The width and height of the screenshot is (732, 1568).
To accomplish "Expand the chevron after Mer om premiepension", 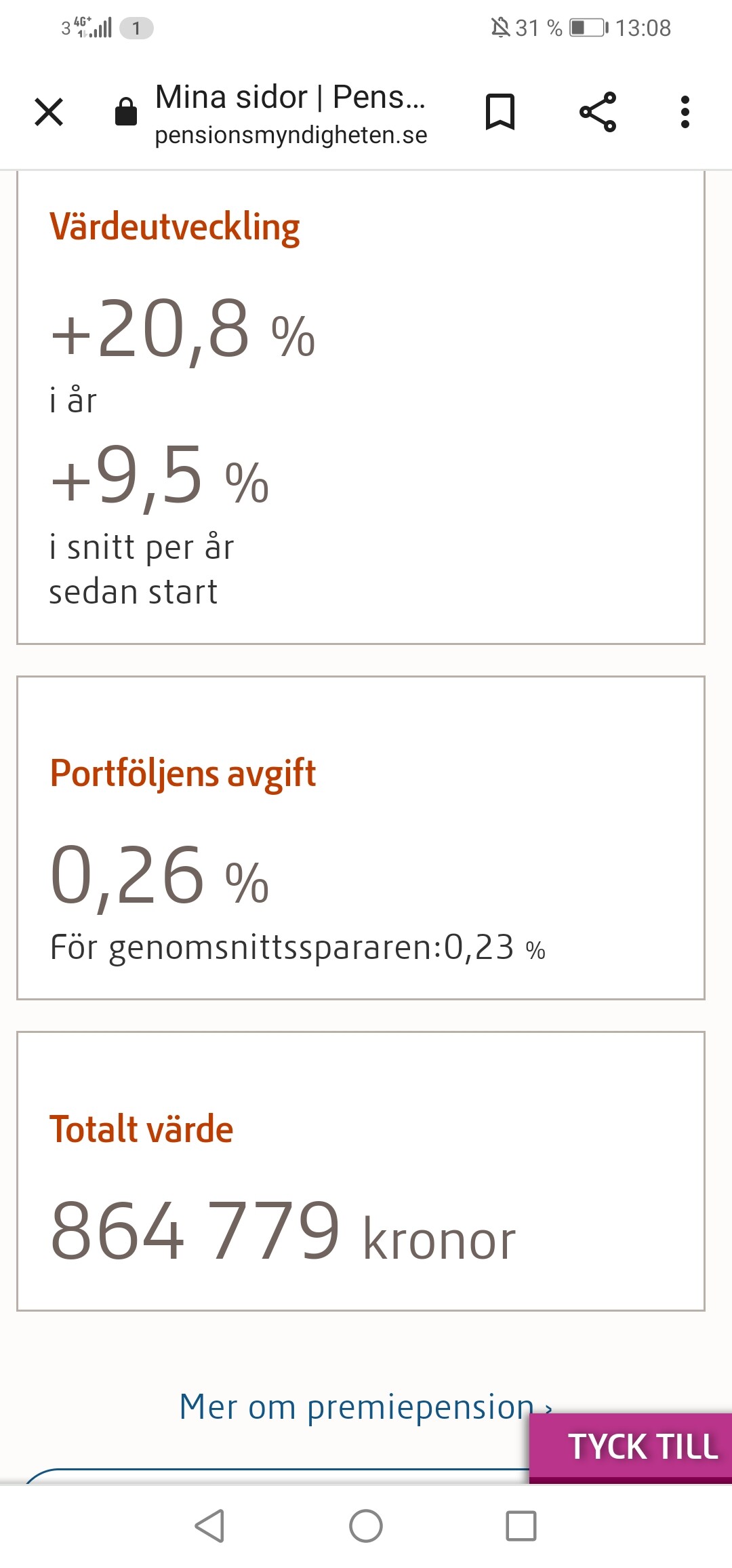I will [x=548, y=1409].
